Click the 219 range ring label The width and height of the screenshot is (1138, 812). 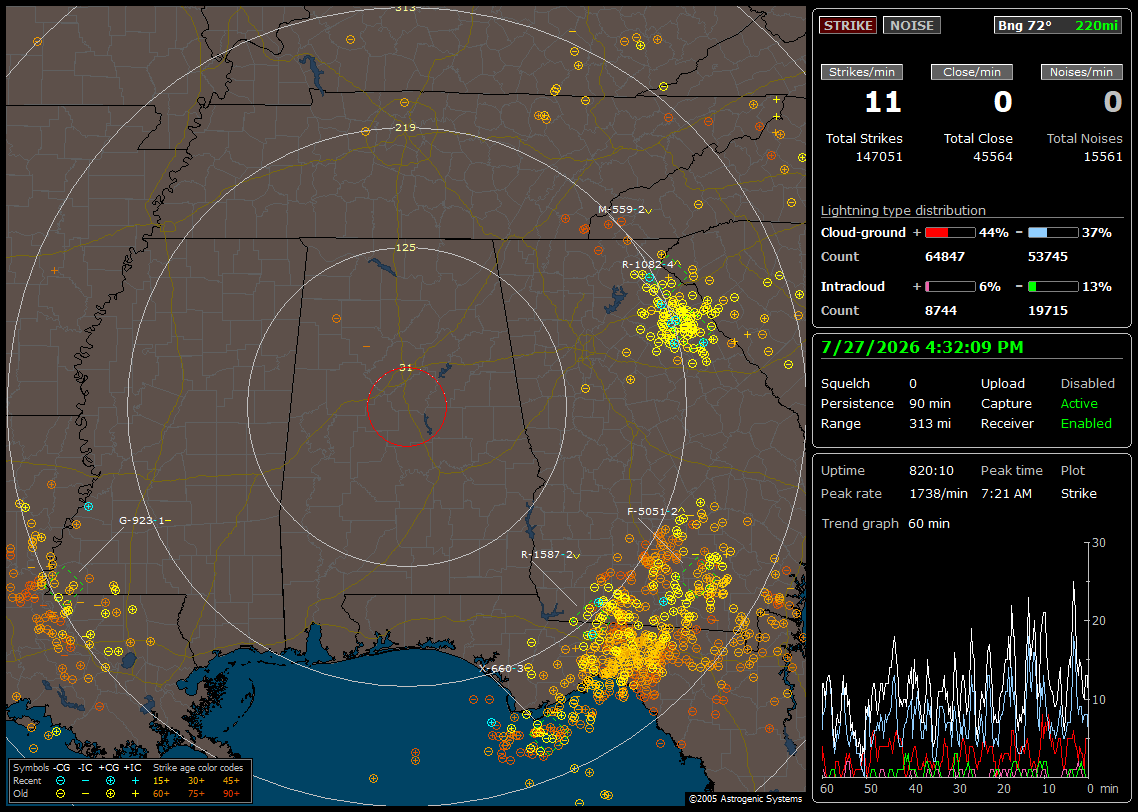pyautogui.click(x=406, y=128)
